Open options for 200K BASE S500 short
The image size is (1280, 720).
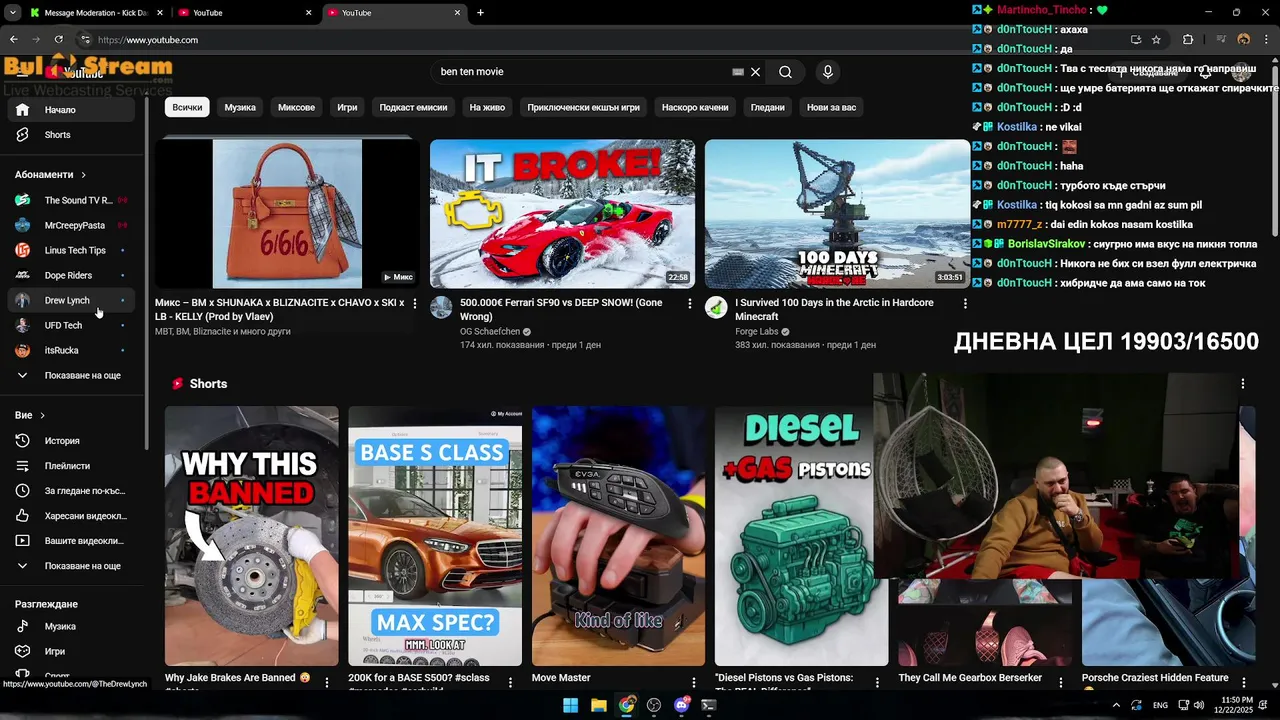pos(510,683)
